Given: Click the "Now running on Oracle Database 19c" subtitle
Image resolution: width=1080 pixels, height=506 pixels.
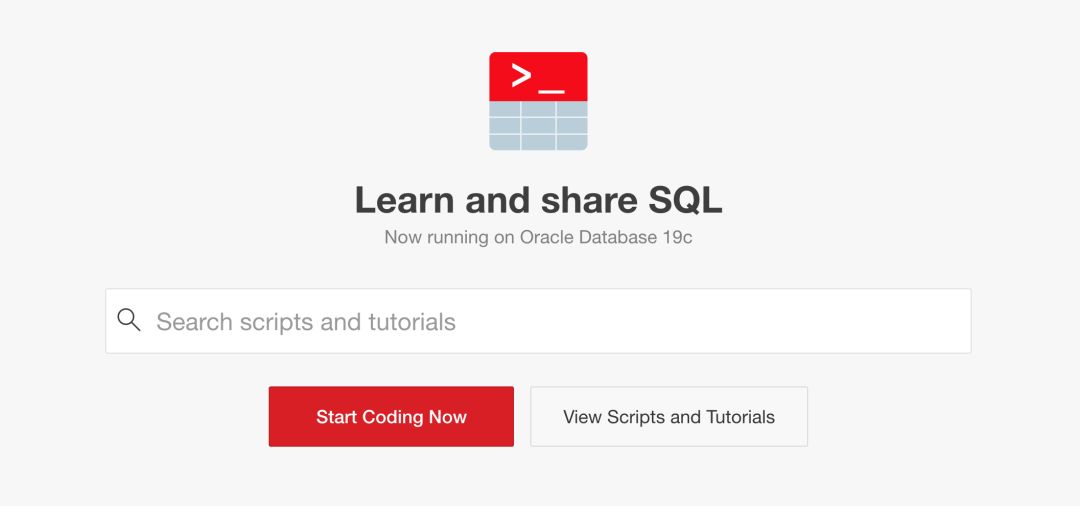Looking at the screenshot, I should click(538, 238).
